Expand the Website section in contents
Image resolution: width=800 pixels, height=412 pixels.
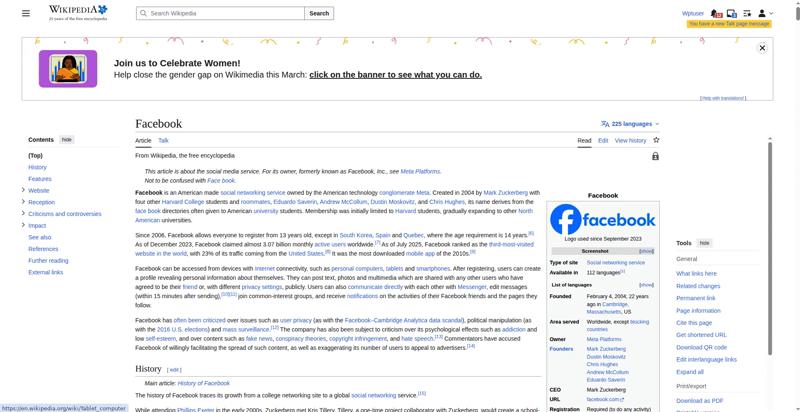(x=23, y=190)
